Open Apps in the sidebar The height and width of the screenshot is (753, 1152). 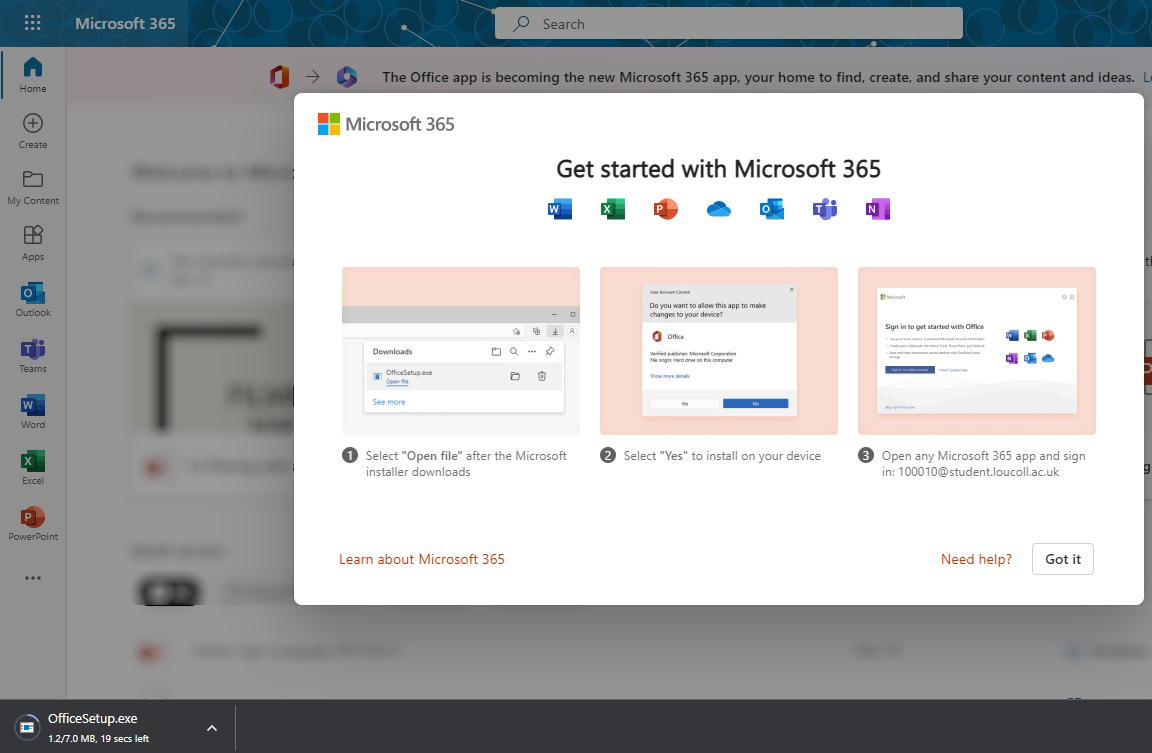tap(33, 243)
